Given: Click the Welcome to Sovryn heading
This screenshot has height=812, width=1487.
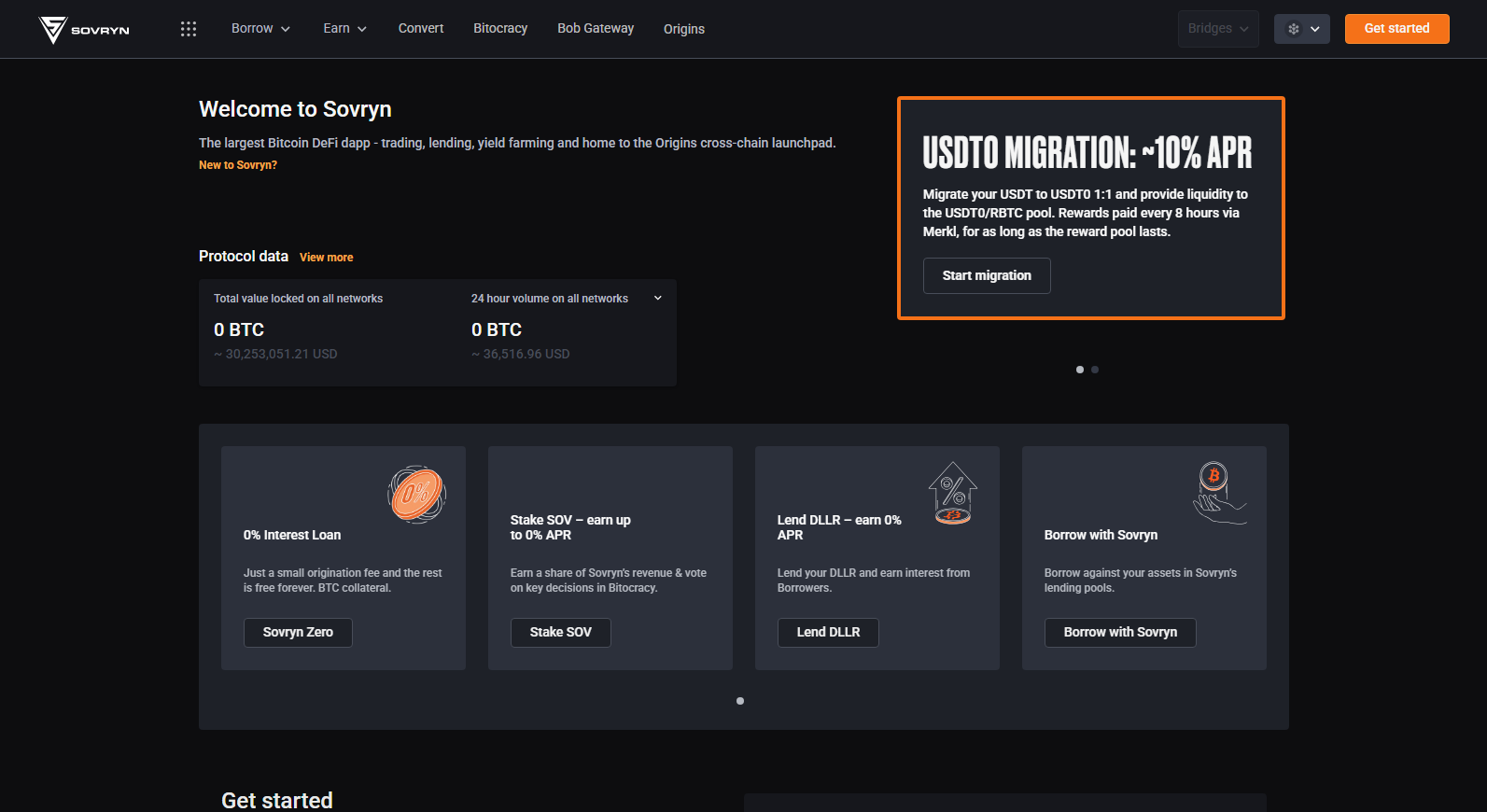Looking at the screenshot, I should pyautogui.click(x=295, y=109).
